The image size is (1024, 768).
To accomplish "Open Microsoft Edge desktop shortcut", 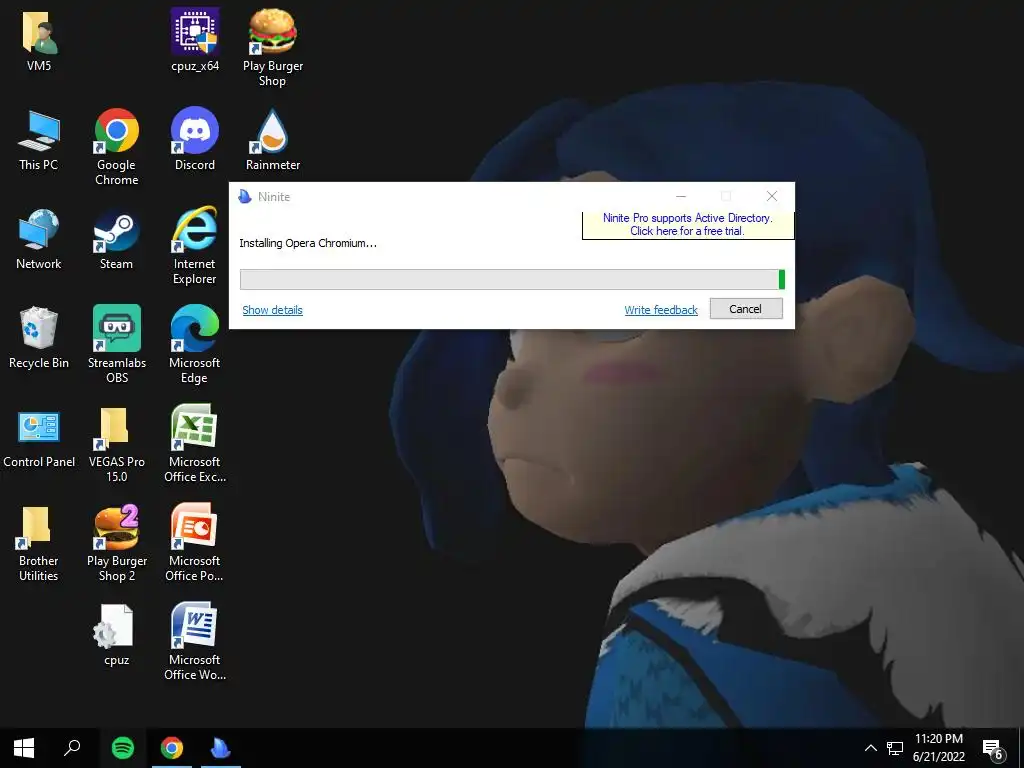I will pyautogui.click(x=195, y=344).
